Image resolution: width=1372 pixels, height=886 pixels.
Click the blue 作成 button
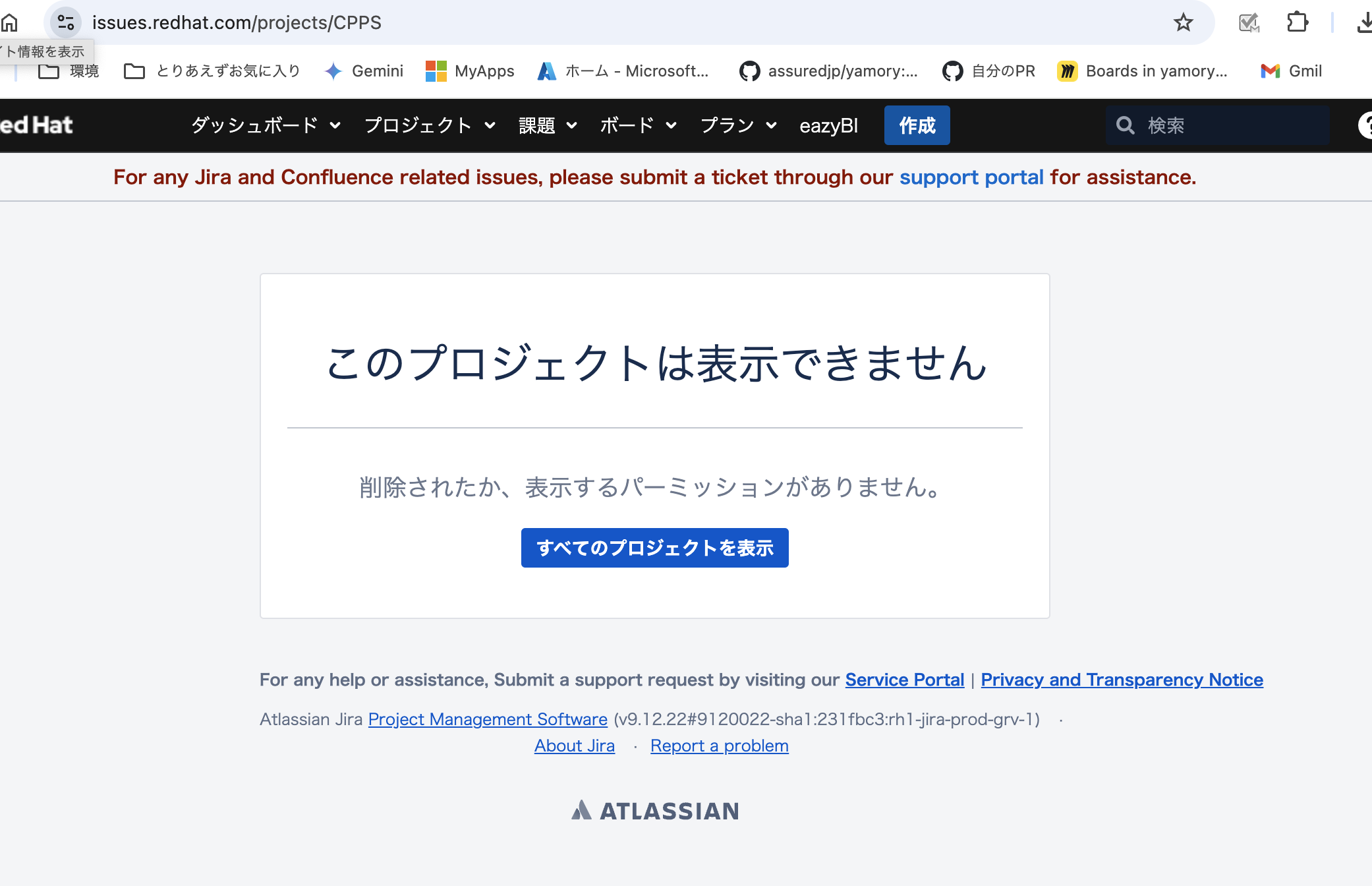tap(917, 125)
